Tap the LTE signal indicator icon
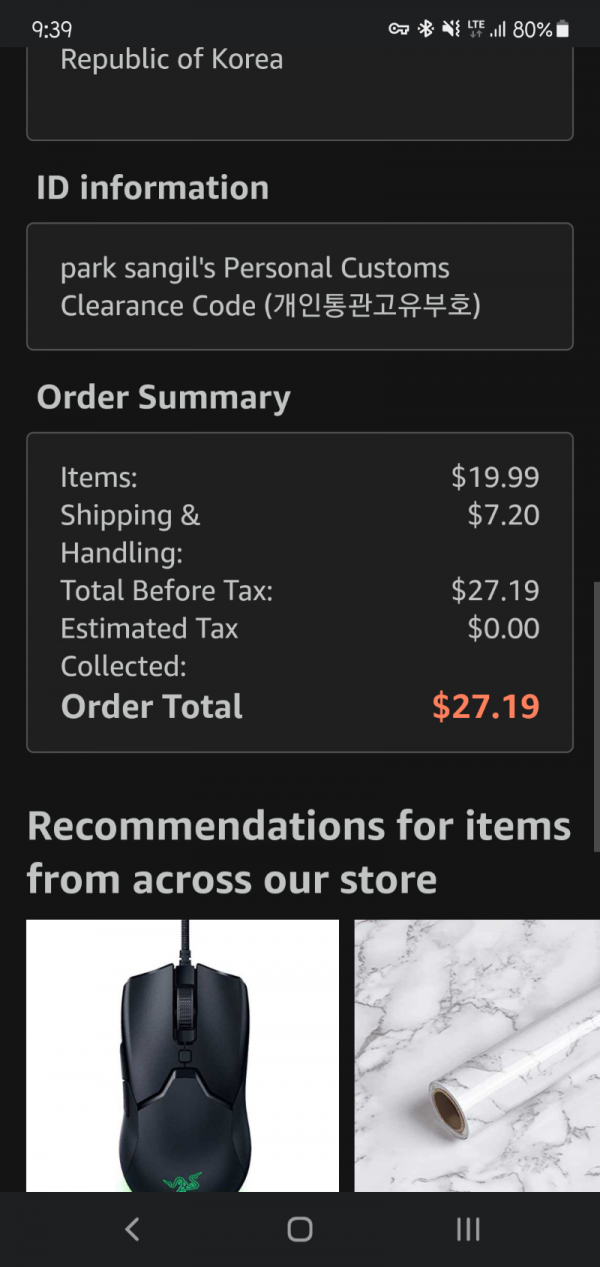600x1267 pixels. click(x=476, y=29)
